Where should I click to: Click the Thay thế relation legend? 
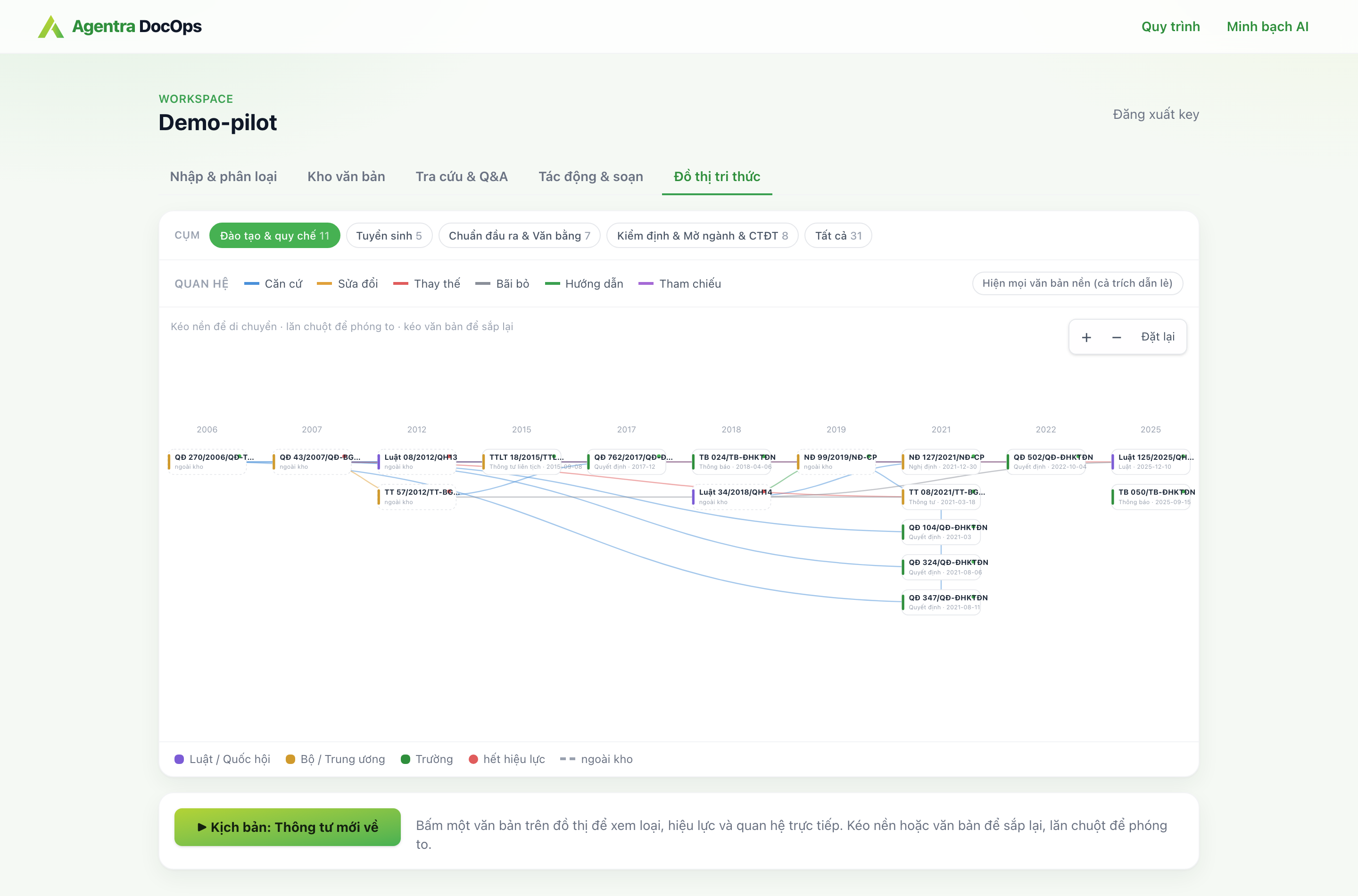pyautogui.click(x=427, y=284)
